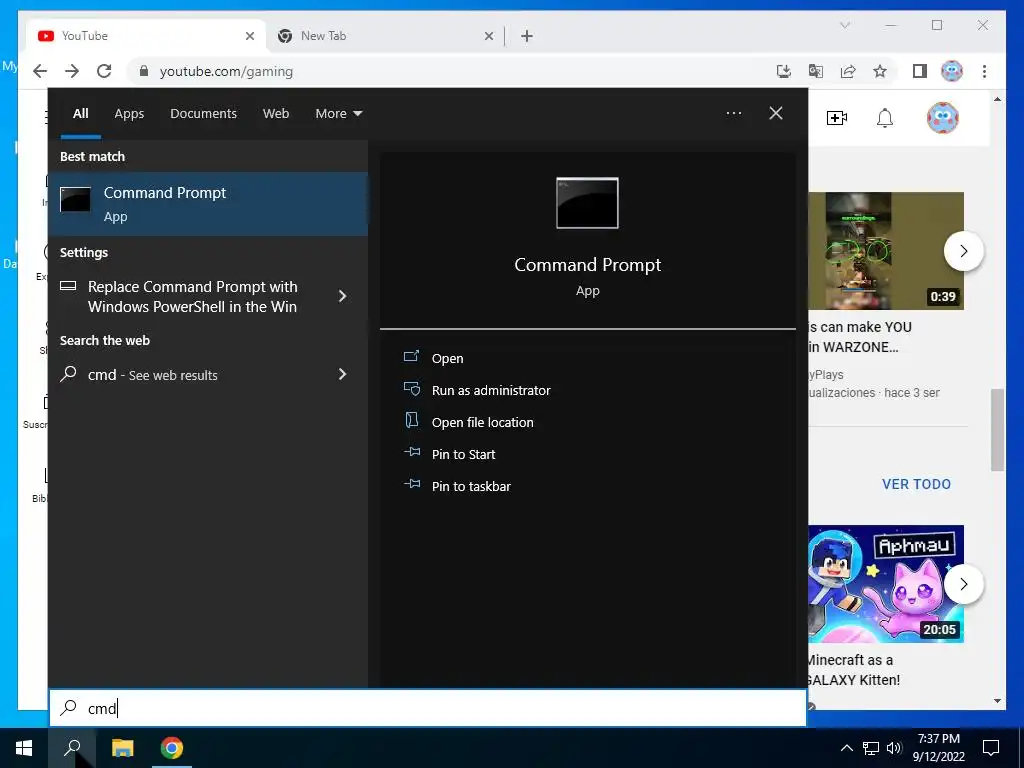Switch to the Apps search filter tab
The height and width of the screenshot is (768, 1024).
tap(129, 114)
